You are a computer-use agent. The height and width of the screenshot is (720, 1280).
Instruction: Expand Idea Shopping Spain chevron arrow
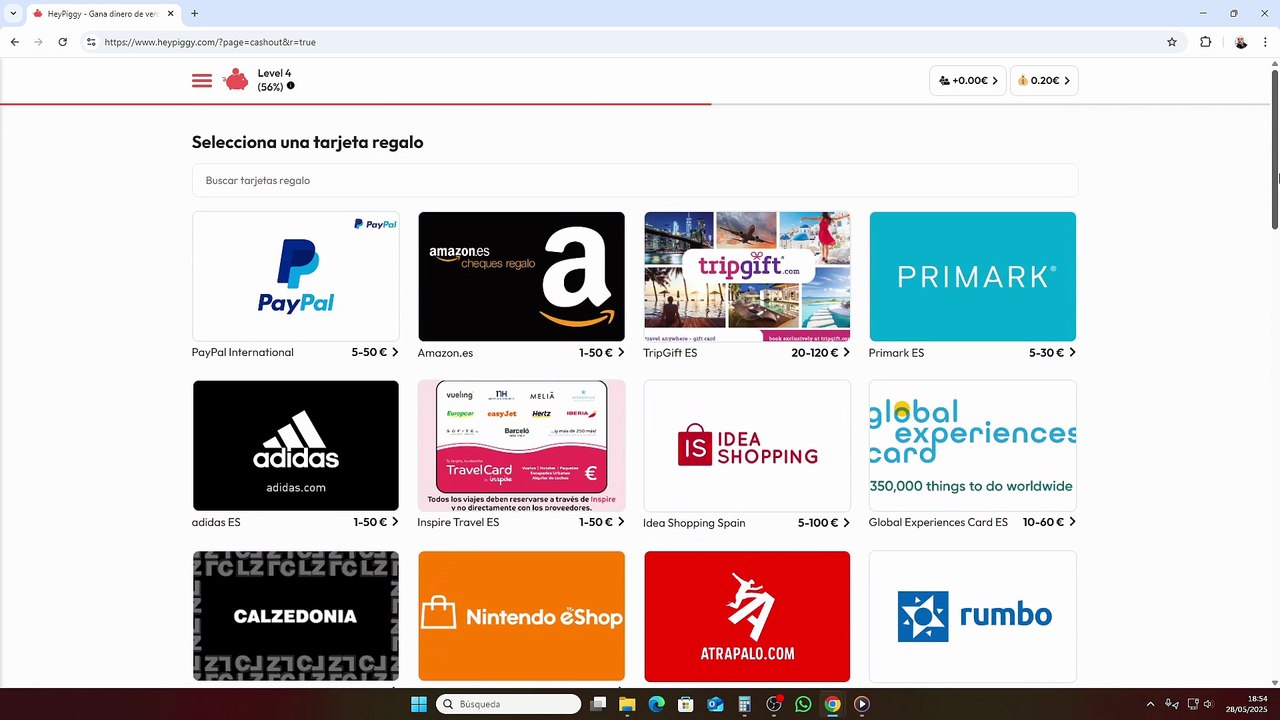coord(846,522)
